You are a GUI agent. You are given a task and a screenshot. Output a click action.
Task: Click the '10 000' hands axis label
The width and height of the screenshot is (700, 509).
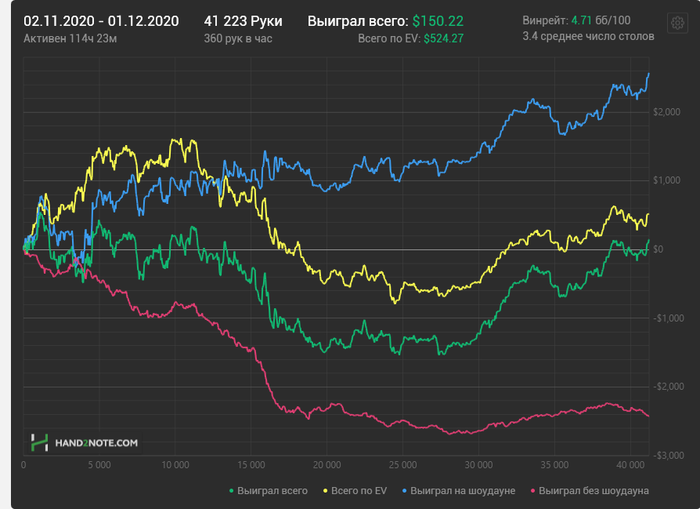pos(175,465)
